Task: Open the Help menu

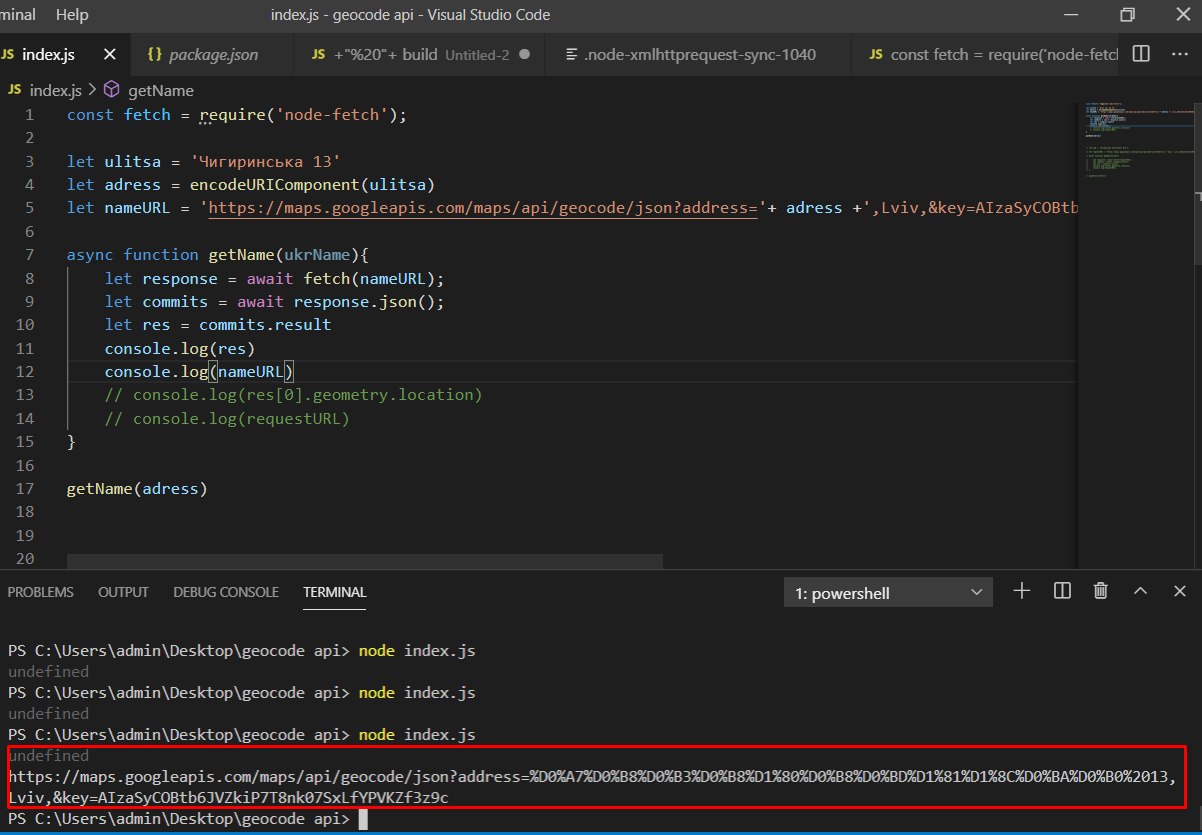Action: point(72,15)
